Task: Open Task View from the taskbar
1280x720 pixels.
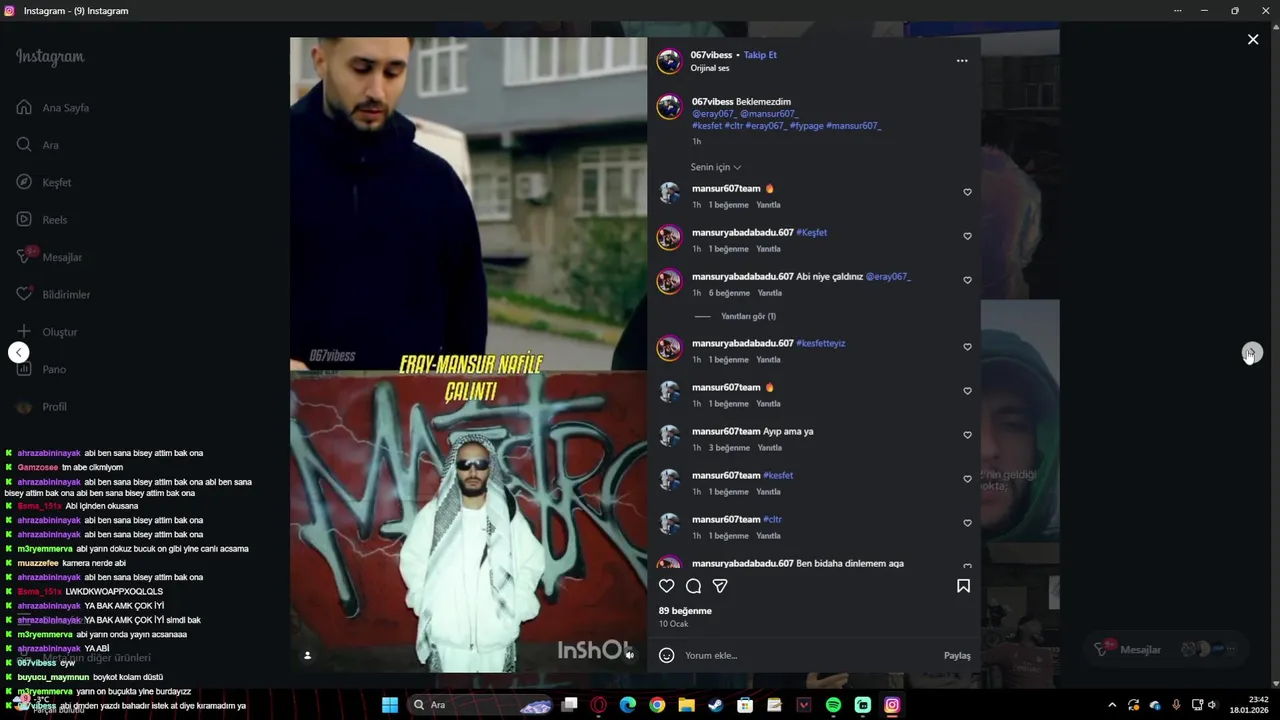Action: click(570, 705)
